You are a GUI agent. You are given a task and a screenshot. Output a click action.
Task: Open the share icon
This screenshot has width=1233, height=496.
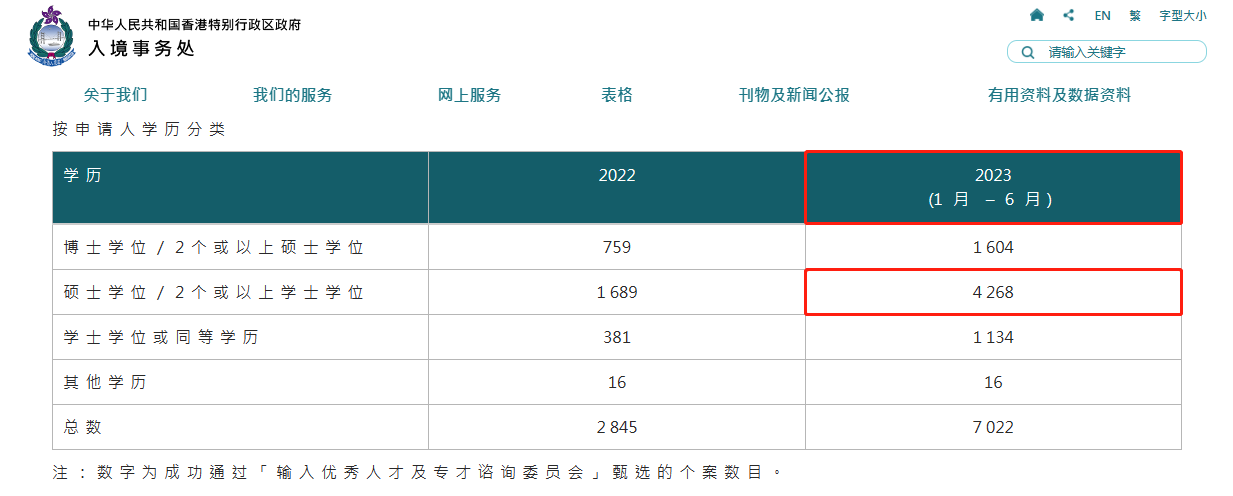coord(1069,15)
